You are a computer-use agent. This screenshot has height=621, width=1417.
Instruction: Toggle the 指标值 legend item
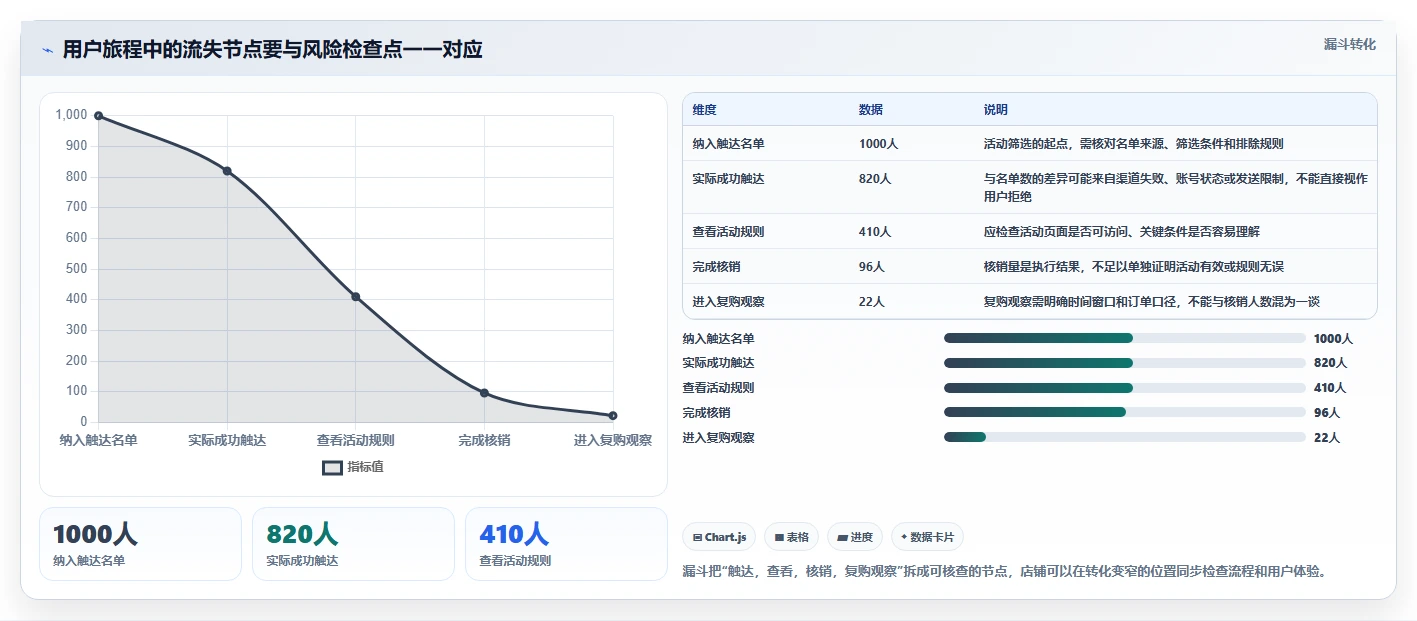point(353,467)
